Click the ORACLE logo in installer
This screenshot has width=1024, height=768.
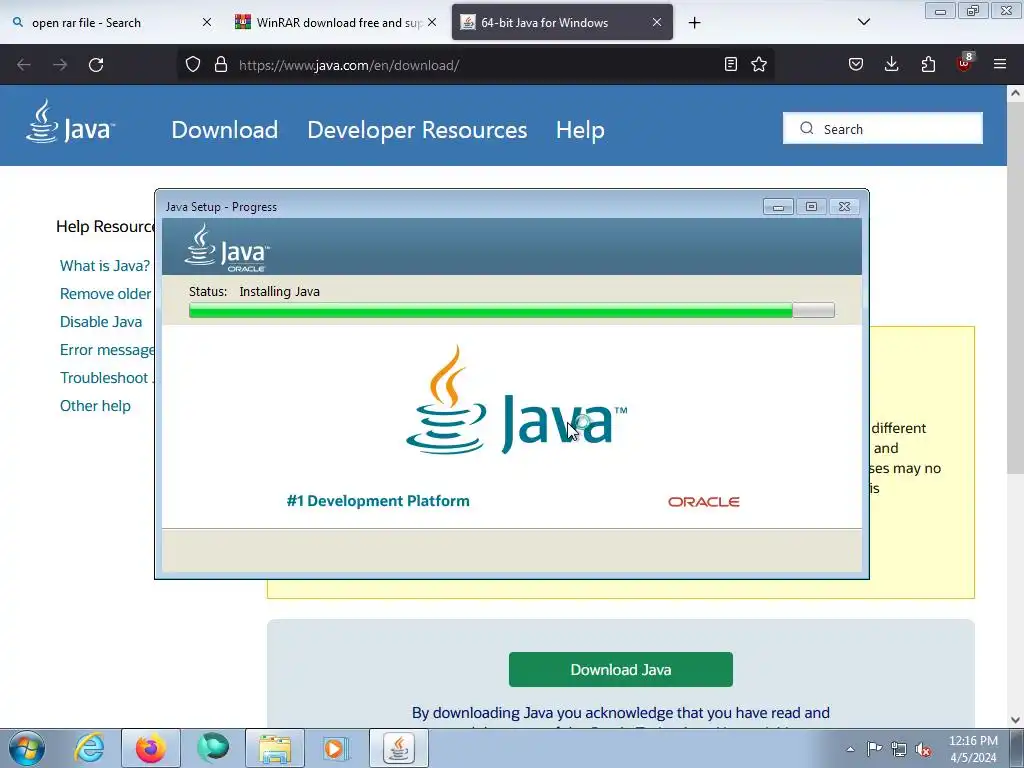pos(703,502)
